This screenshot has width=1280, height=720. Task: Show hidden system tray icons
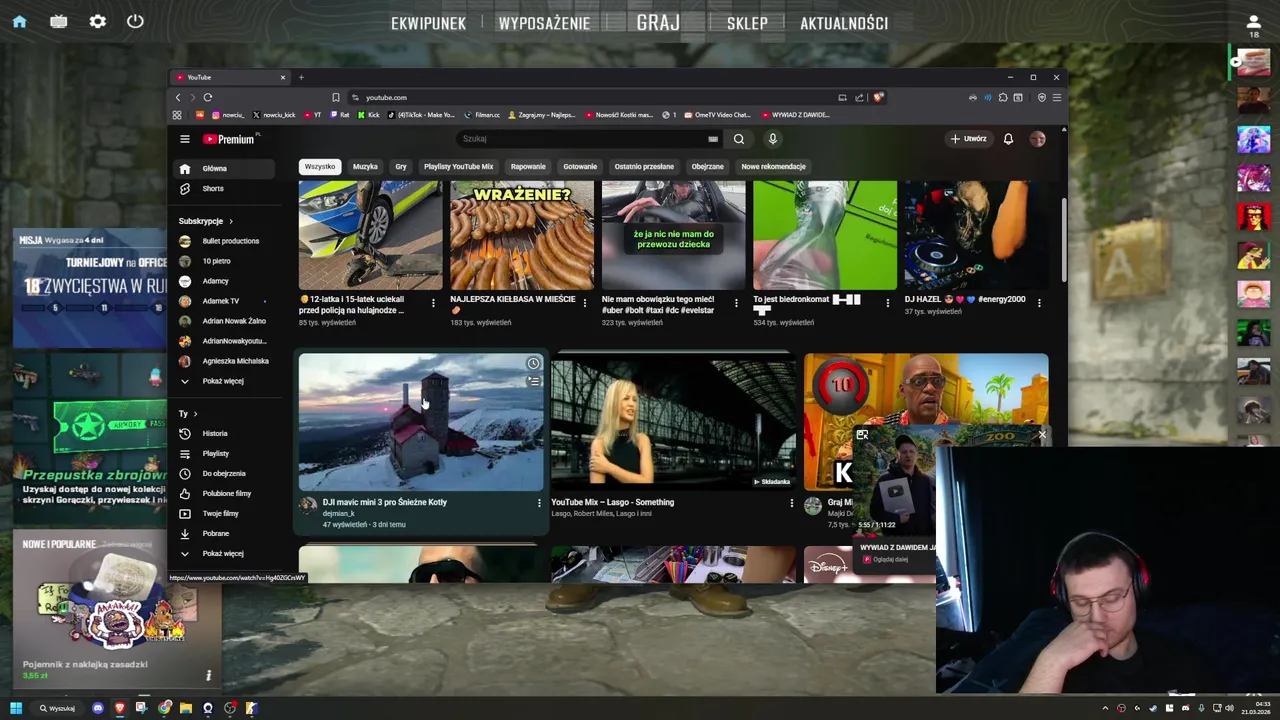tap(1105, 708)
